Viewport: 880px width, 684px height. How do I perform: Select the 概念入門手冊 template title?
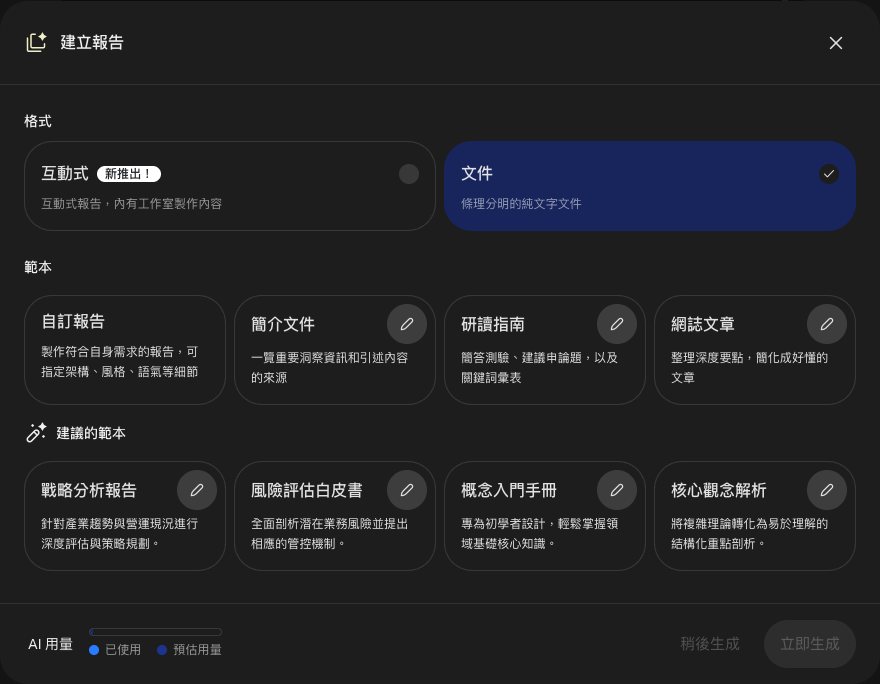(508, 490)
